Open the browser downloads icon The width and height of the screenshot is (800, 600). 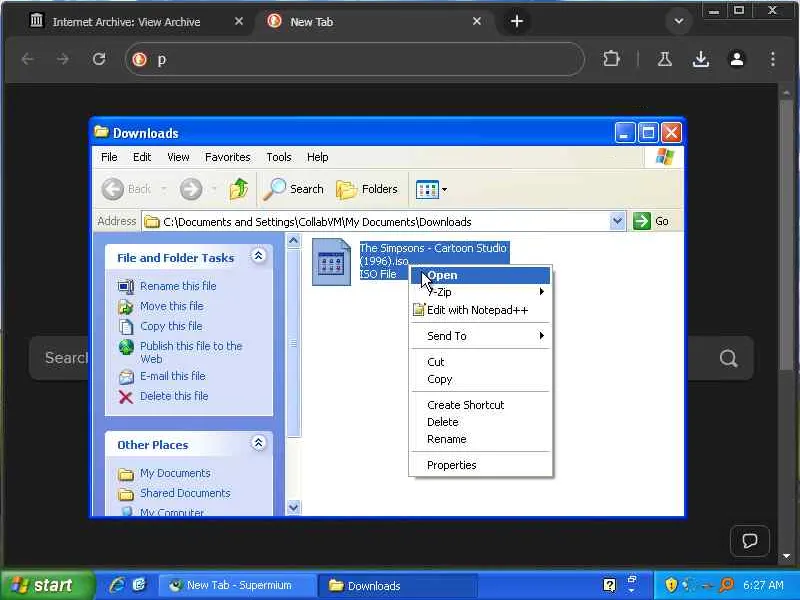point(701,59)
